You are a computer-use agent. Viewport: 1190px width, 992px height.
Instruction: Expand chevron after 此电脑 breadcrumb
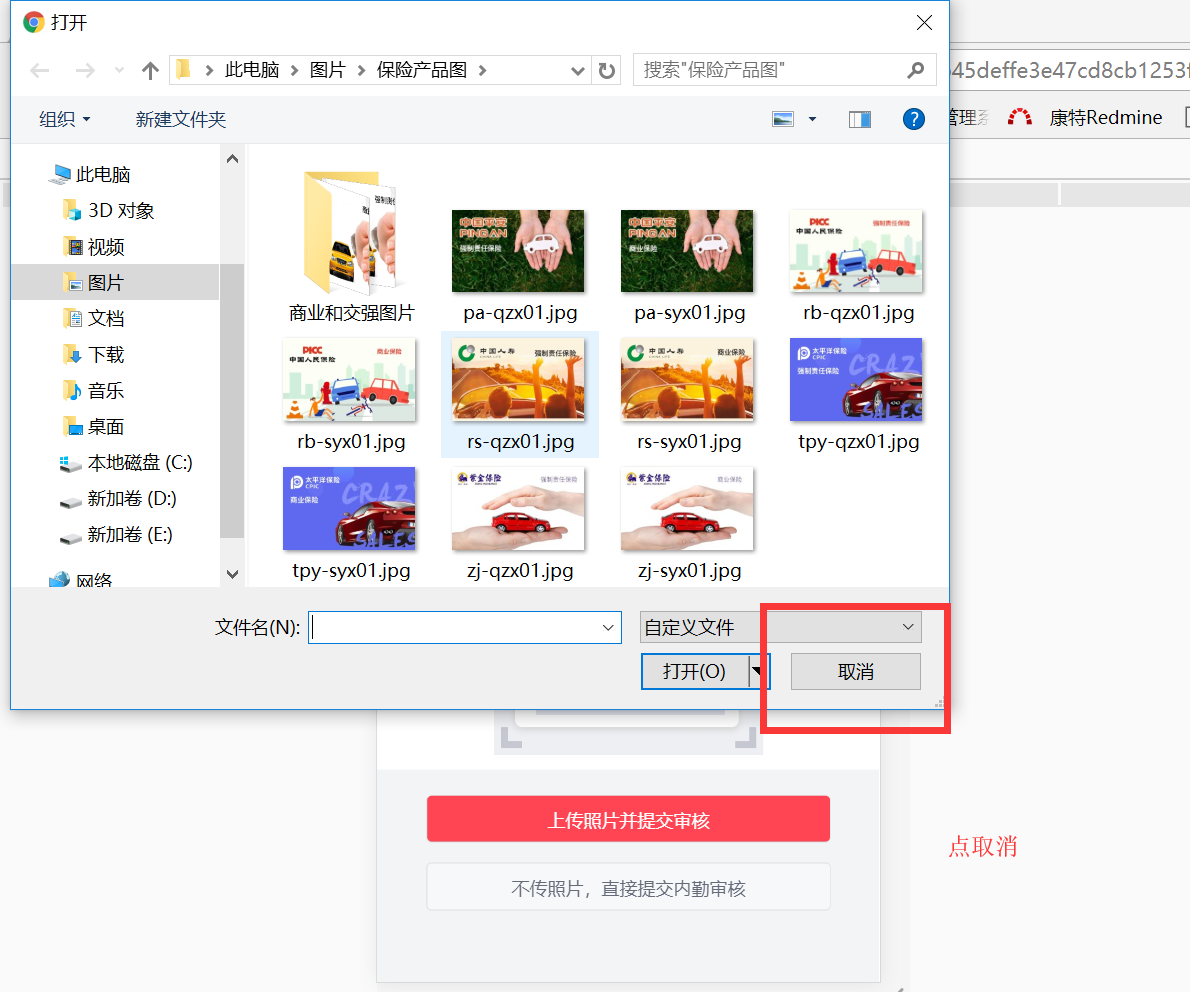(x=294, y=71)
